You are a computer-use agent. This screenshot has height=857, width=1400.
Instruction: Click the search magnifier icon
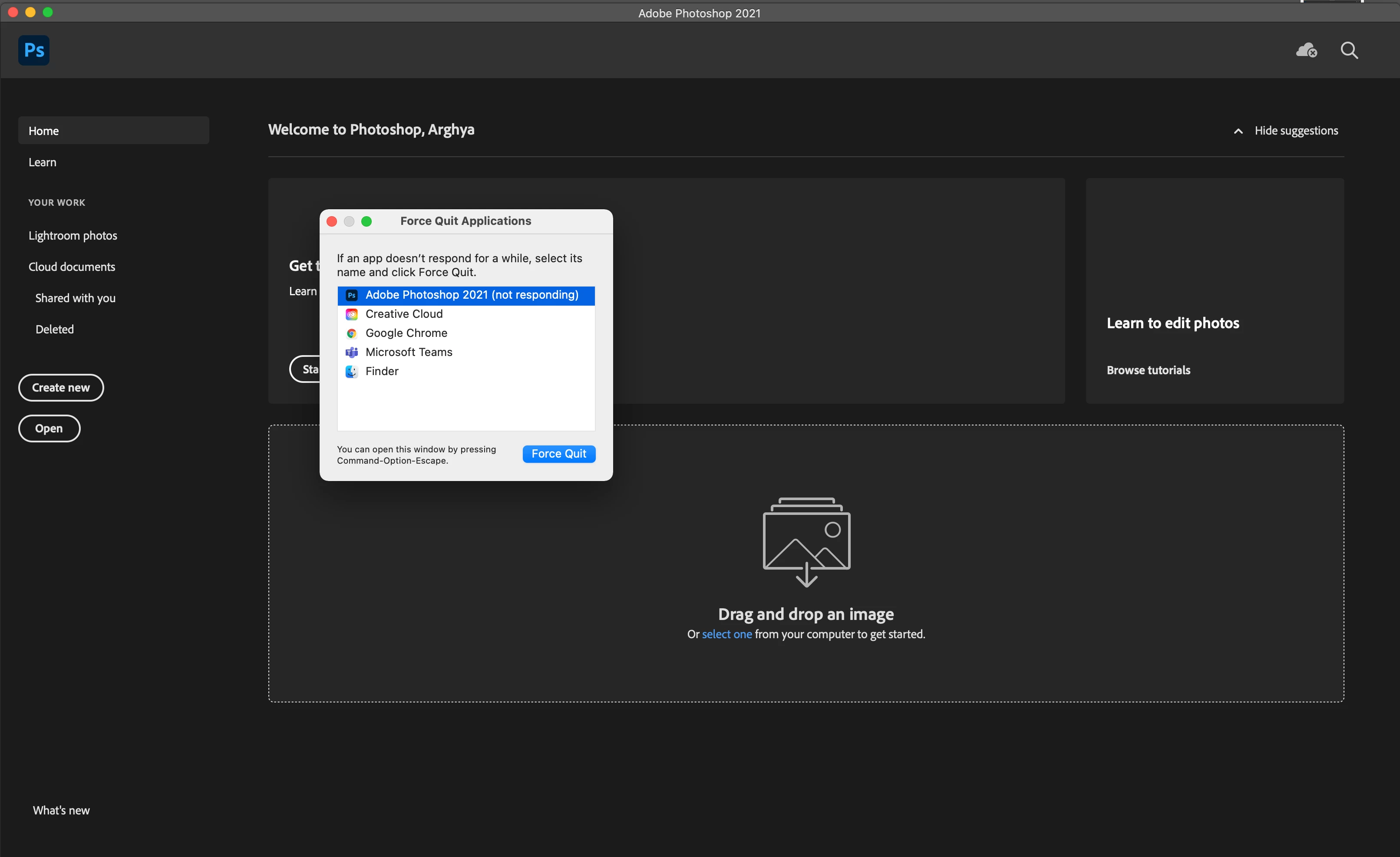pyautogui.click(x=1349, y=50)
